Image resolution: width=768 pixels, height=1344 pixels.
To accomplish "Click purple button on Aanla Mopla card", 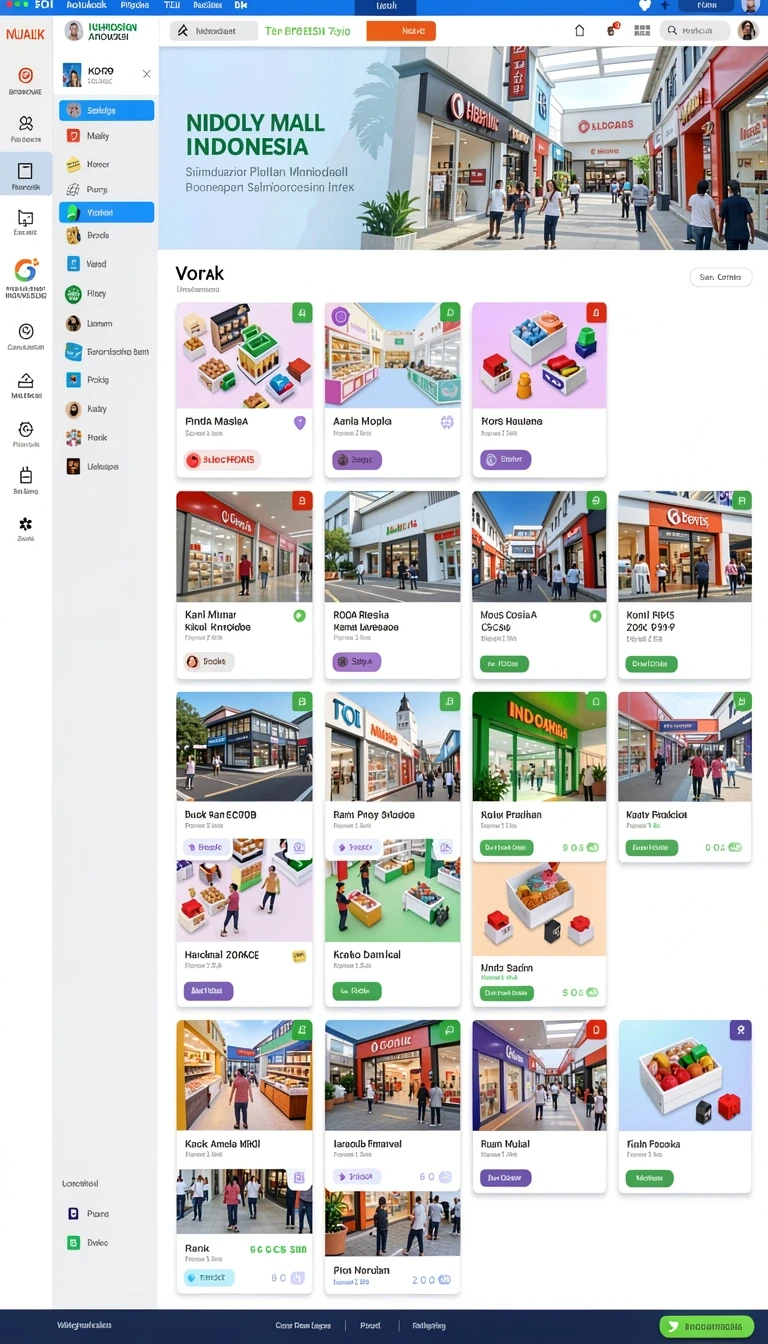I will click(357, 460).
